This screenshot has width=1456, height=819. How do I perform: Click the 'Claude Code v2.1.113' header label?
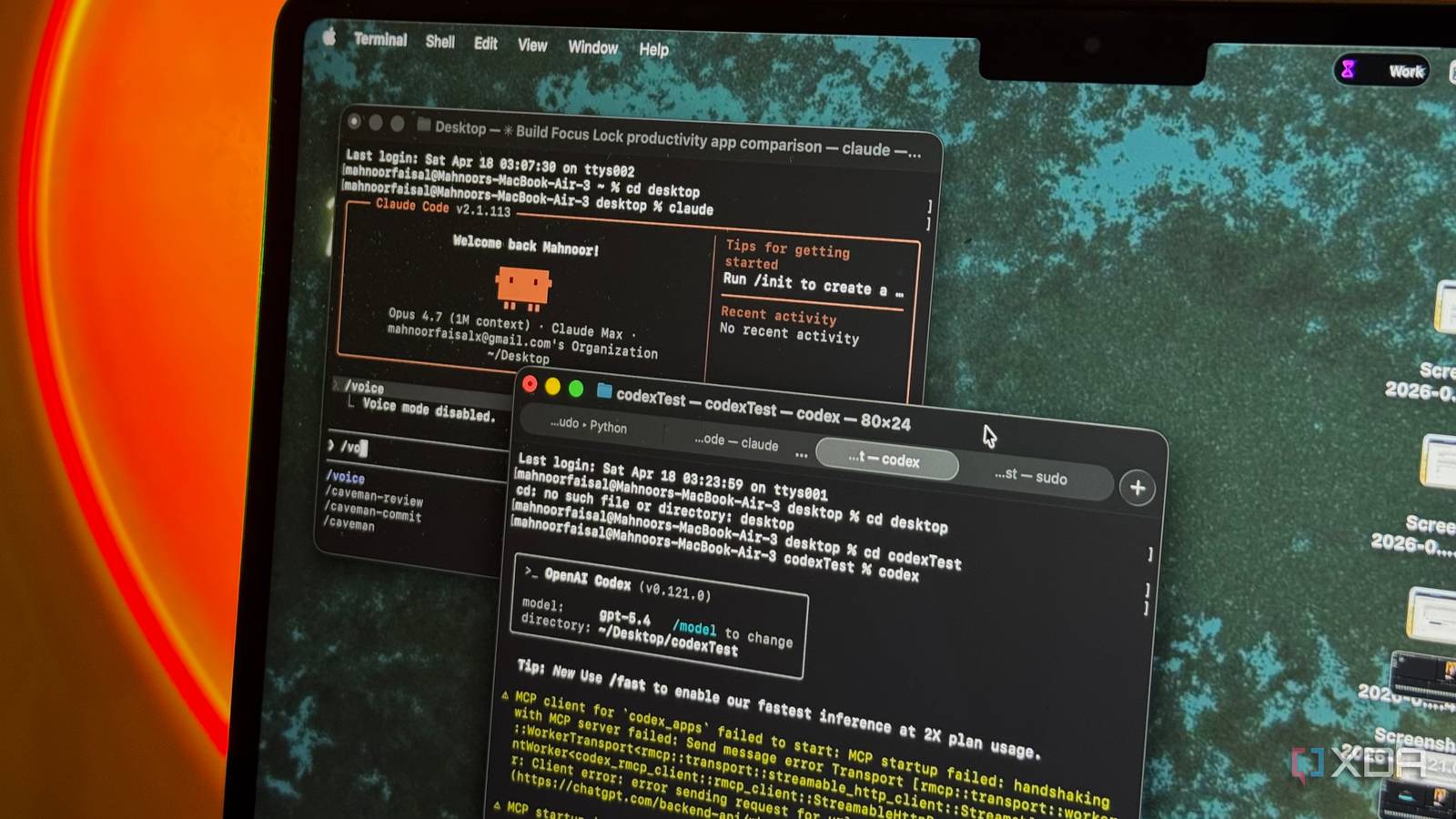(x=443, y=207)
